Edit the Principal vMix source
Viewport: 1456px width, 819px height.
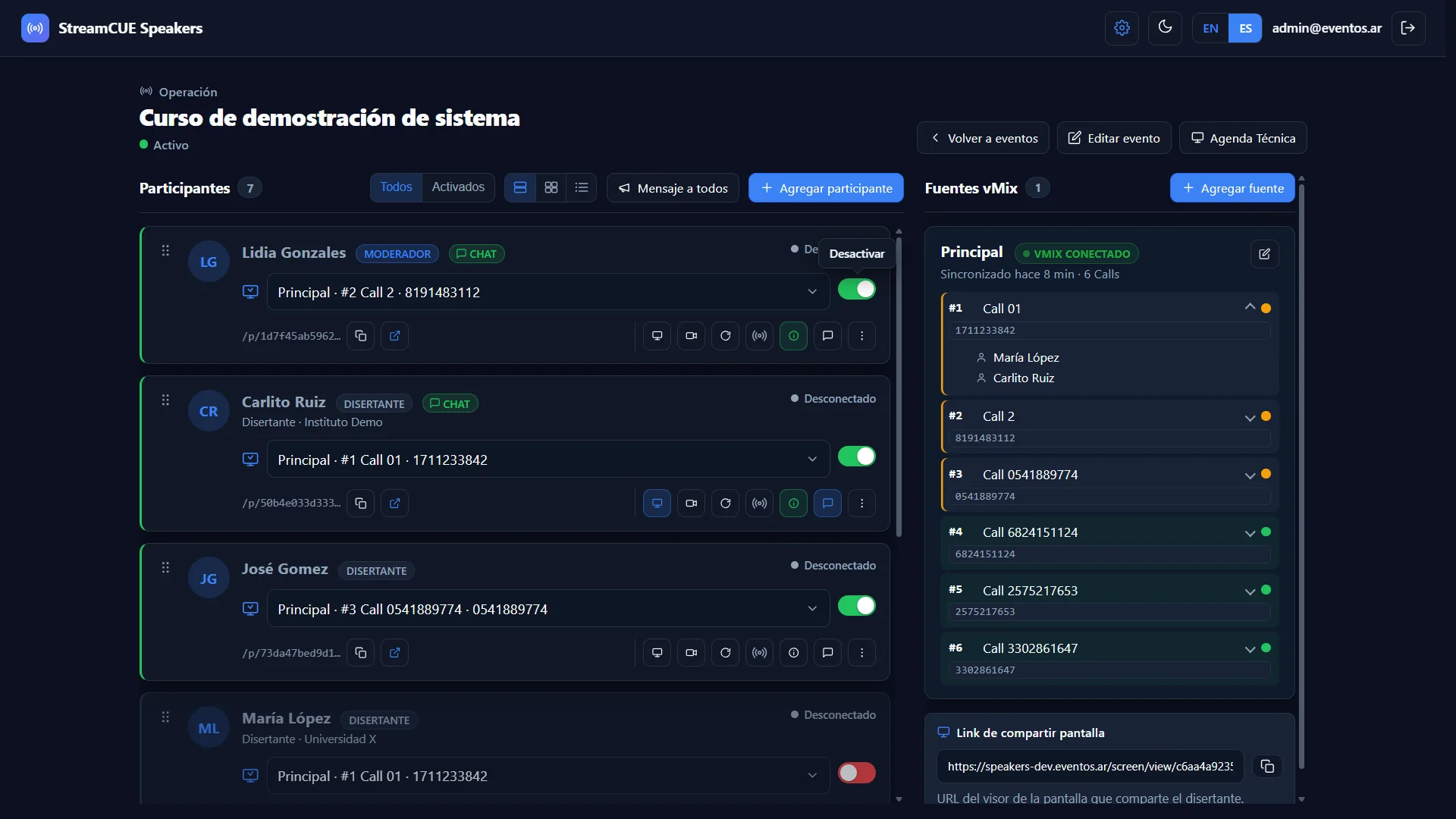[1265, 254]
